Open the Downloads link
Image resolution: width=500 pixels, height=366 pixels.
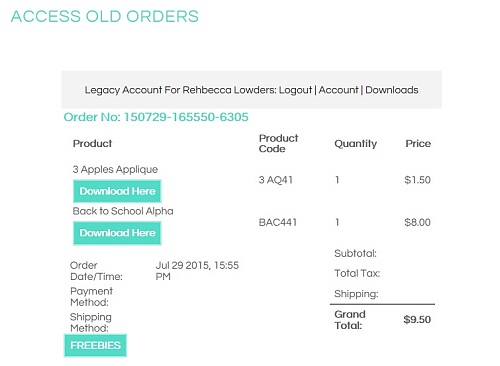(x=392, y=90)
